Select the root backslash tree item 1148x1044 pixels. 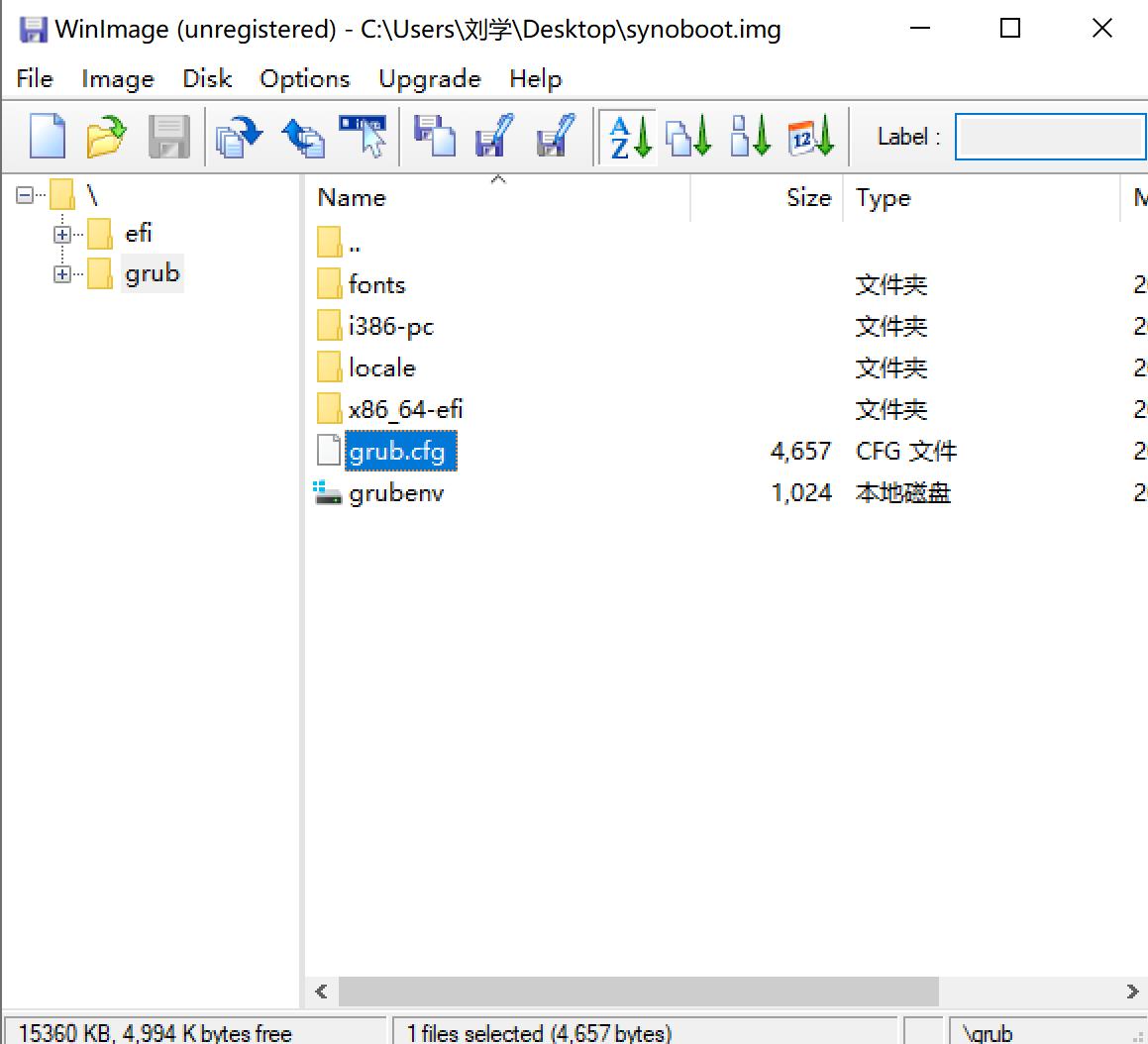click(x=92, y=195)
